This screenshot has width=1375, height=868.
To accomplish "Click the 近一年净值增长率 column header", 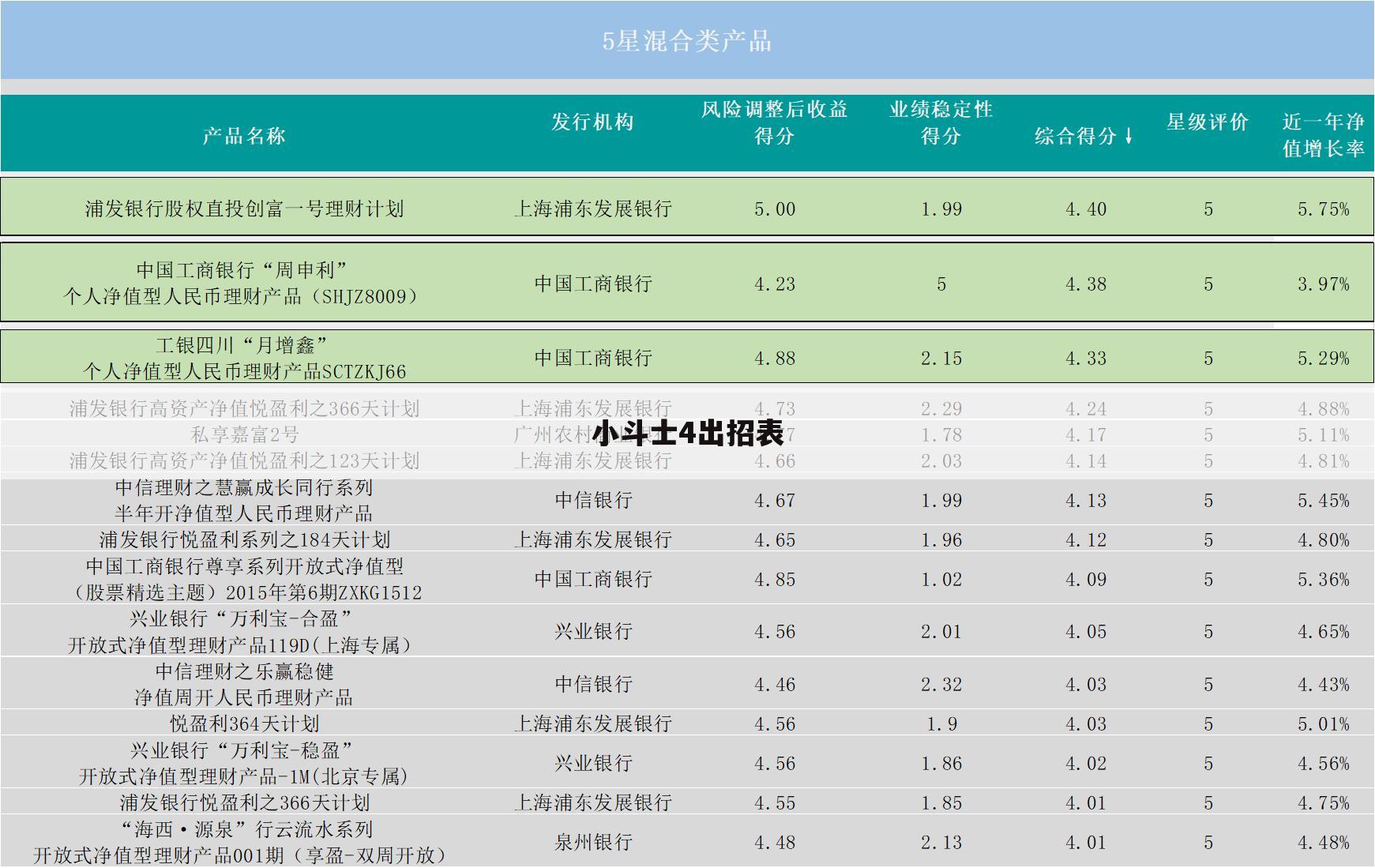I will [x=1324, y=135].
